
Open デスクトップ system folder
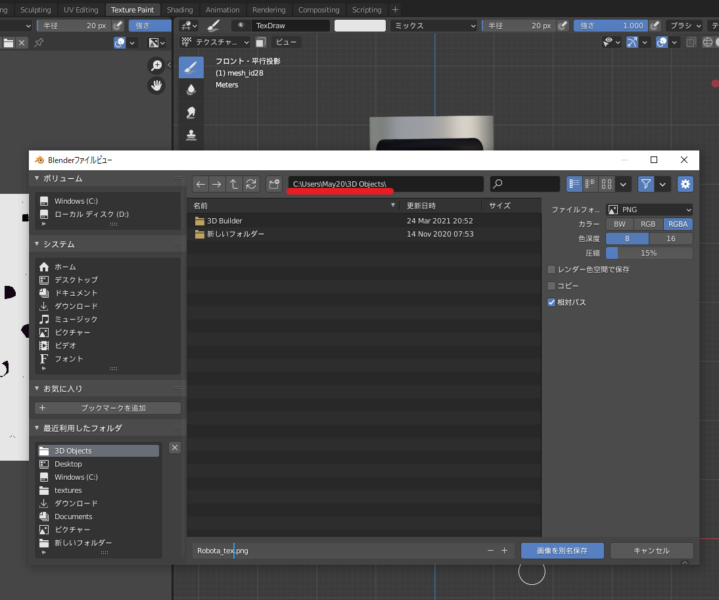76,280
